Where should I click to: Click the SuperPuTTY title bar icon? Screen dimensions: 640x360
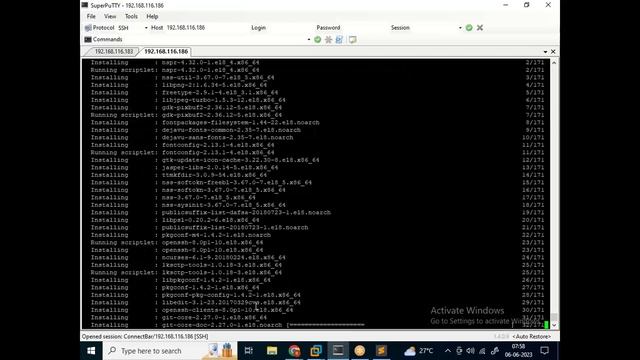pos(85,5)
